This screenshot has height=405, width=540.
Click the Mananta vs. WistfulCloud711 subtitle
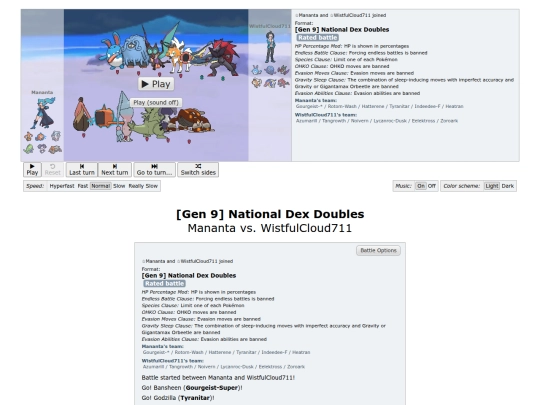[270, 228]
